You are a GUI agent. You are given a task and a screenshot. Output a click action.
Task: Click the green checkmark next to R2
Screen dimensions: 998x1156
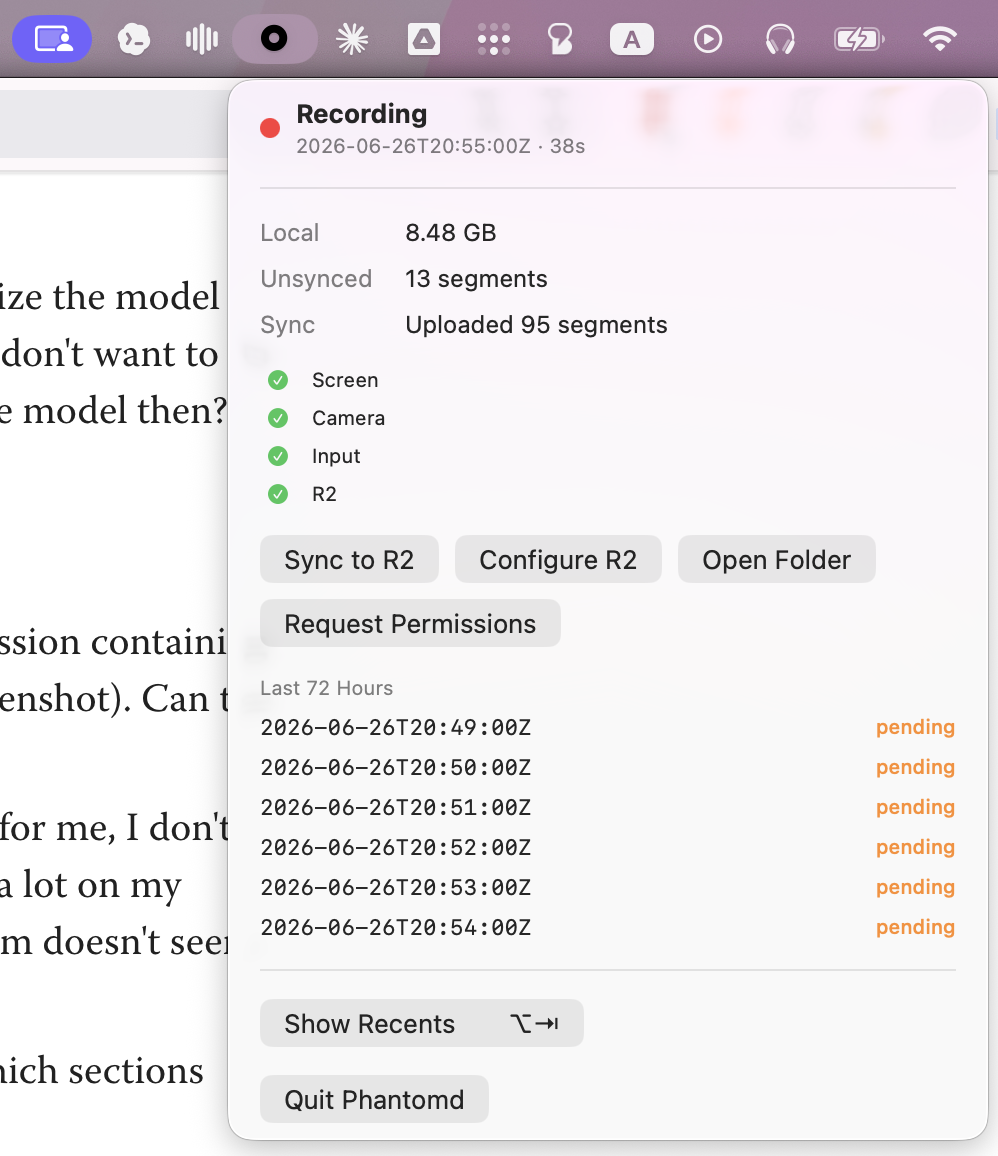click(278, 494)
